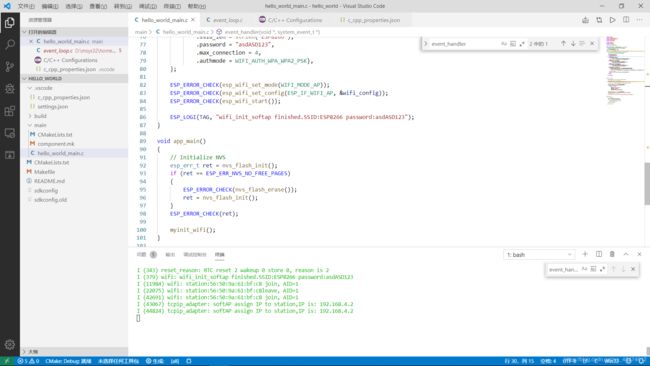Go to previous match in editor find widget
Viewport: 650px width, 366px height.
tap(563, 44)
